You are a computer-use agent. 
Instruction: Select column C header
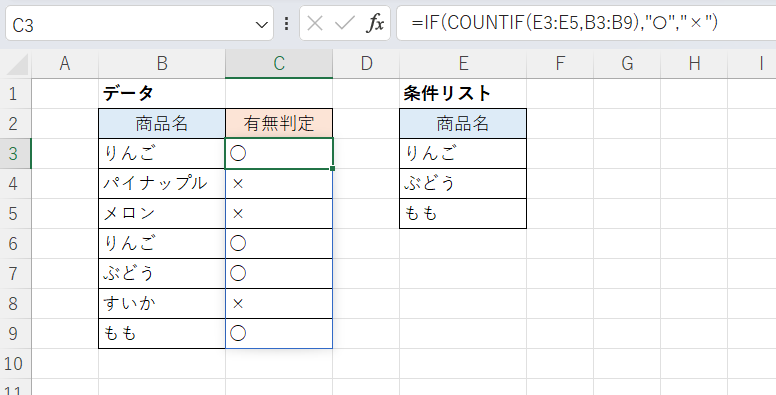[279, 63]
